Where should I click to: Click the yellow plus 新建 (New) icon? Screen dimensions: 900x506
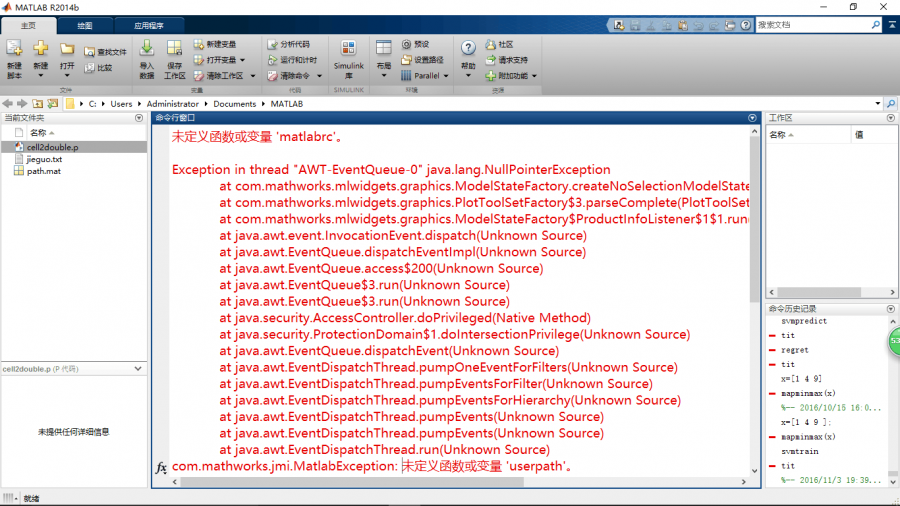(40, 48)
